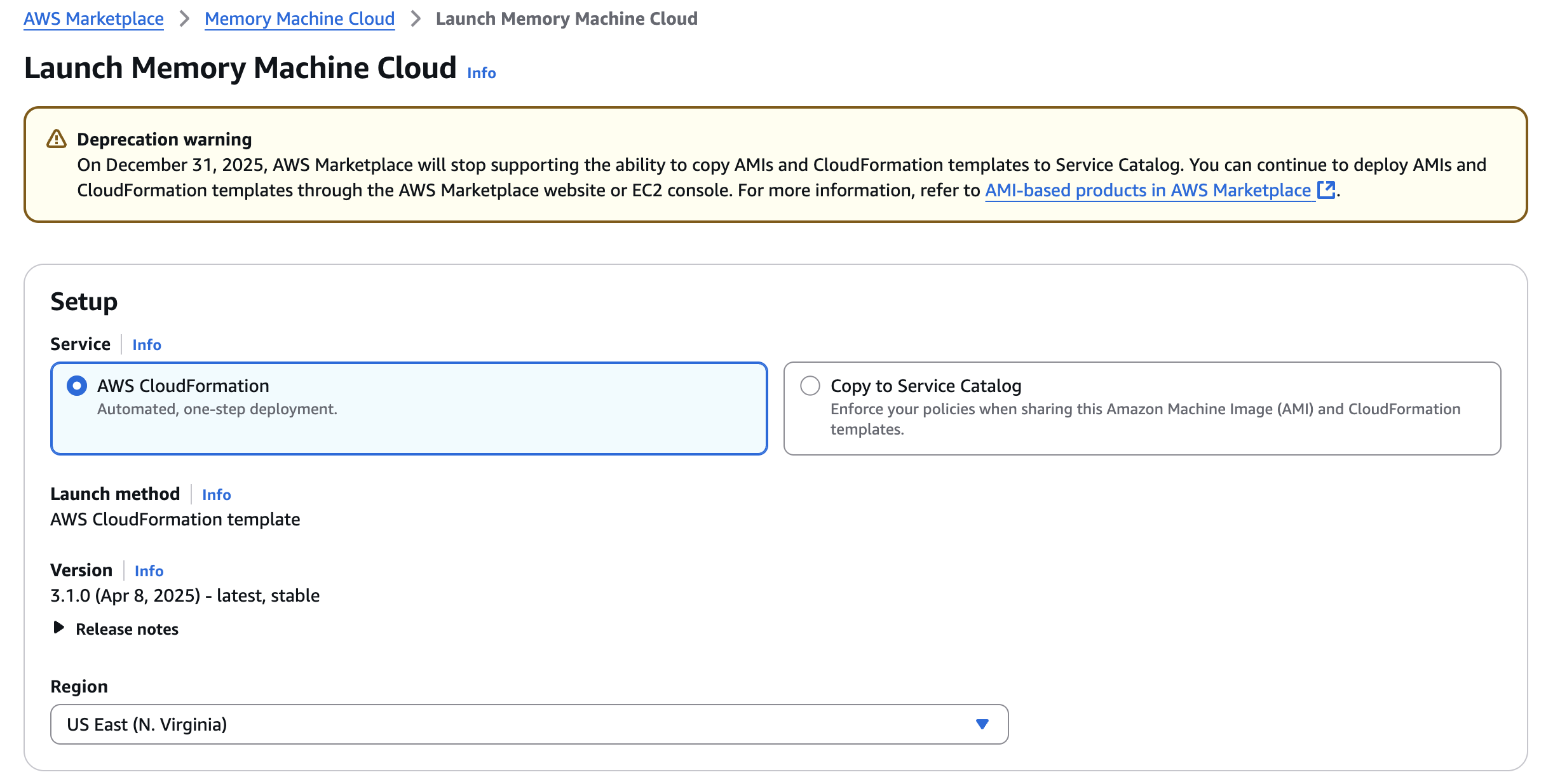Select Copy to Service Catalog radio option
Viewport: 1567px width, 784px height.
tap(810, 386)
